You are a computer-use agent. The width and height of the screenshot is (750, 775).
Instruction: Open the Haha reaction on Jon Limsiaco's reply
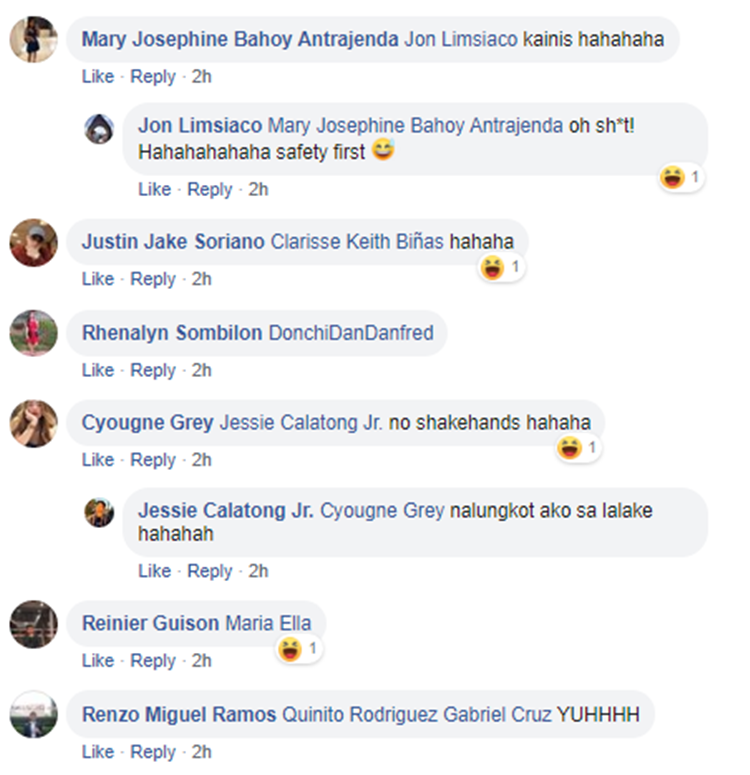click(x=682, y=177)
